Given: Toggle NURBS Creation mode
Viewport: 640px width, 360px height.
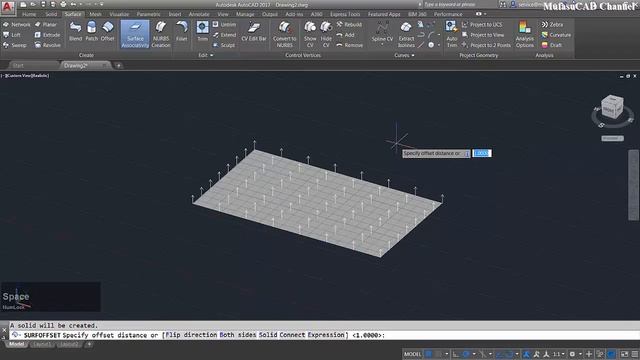Looking at the screenshot, I should point(161,35).
